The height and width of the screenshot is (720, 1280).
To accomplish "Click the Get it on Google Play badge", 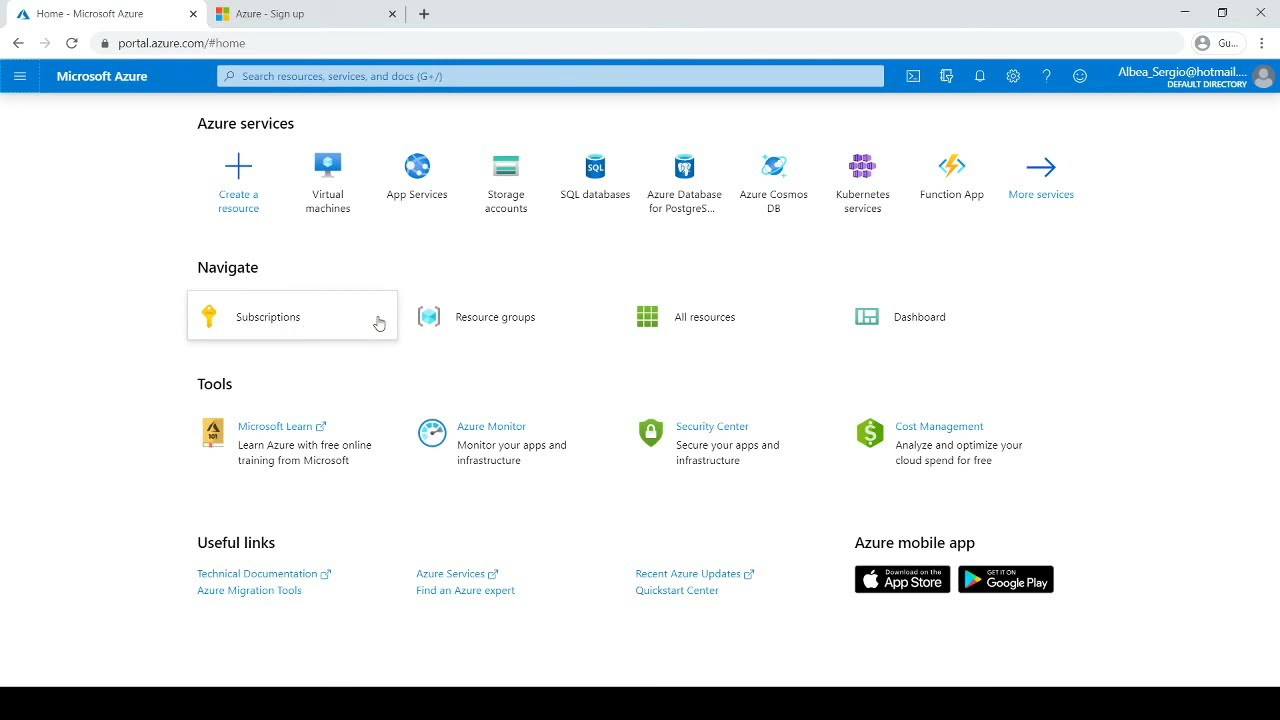I will click(x=1006, y=580).
